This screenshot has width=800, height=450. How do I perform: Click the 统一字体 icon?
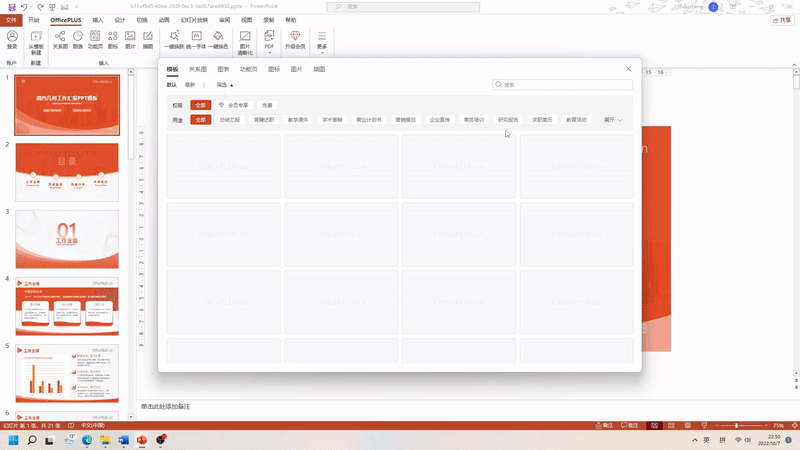196,40
